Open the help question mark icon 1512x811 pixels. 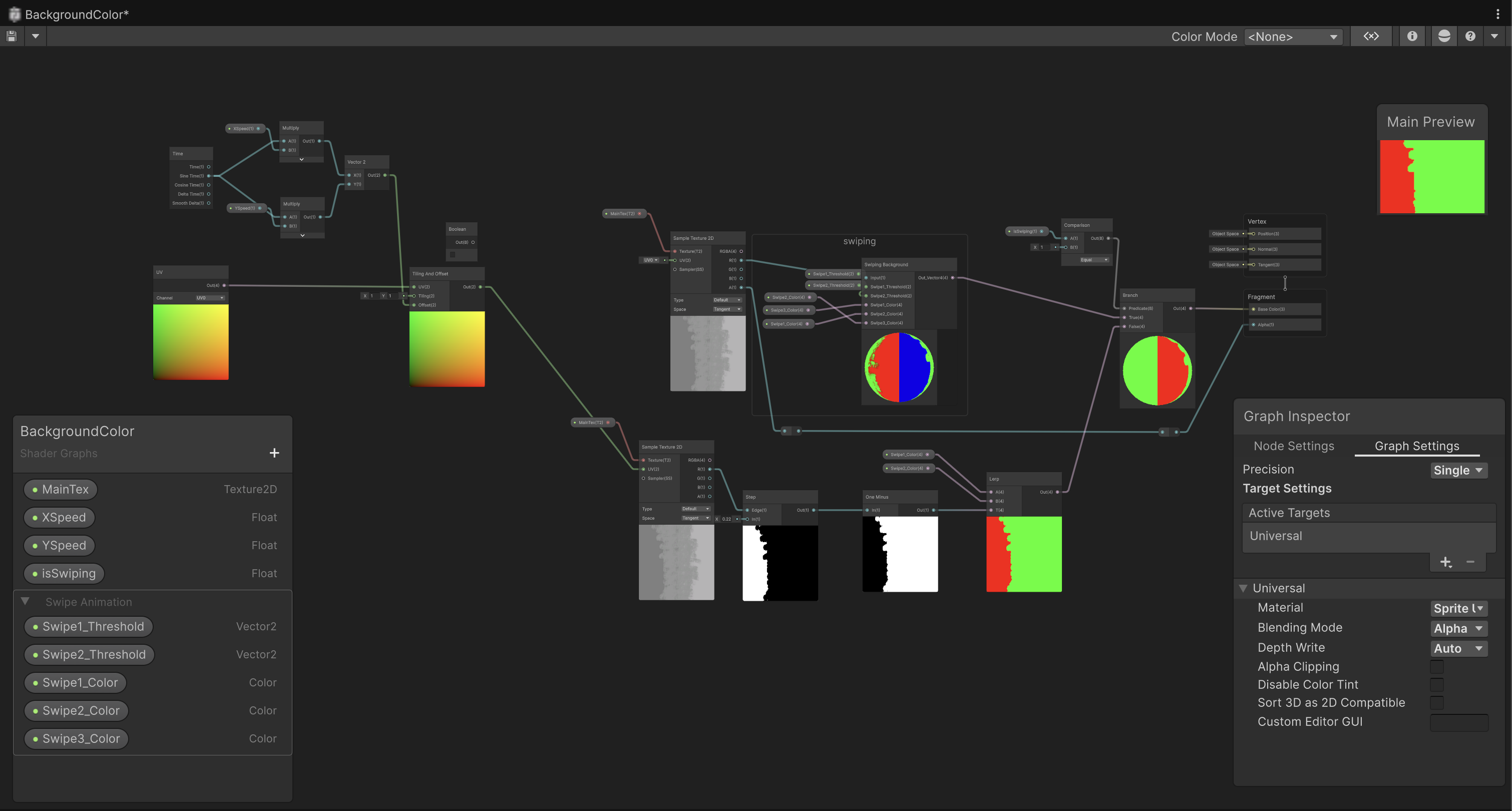1470,37
